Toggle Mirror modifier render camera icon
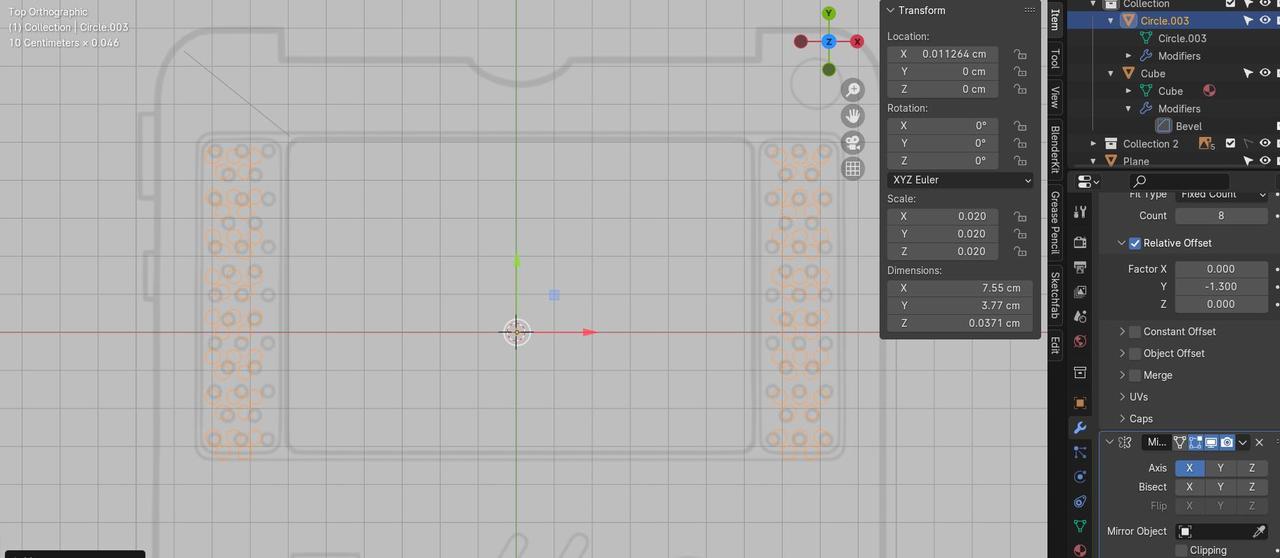Viewport: 1280px width, 558px height. click(x=1226, y=442)
